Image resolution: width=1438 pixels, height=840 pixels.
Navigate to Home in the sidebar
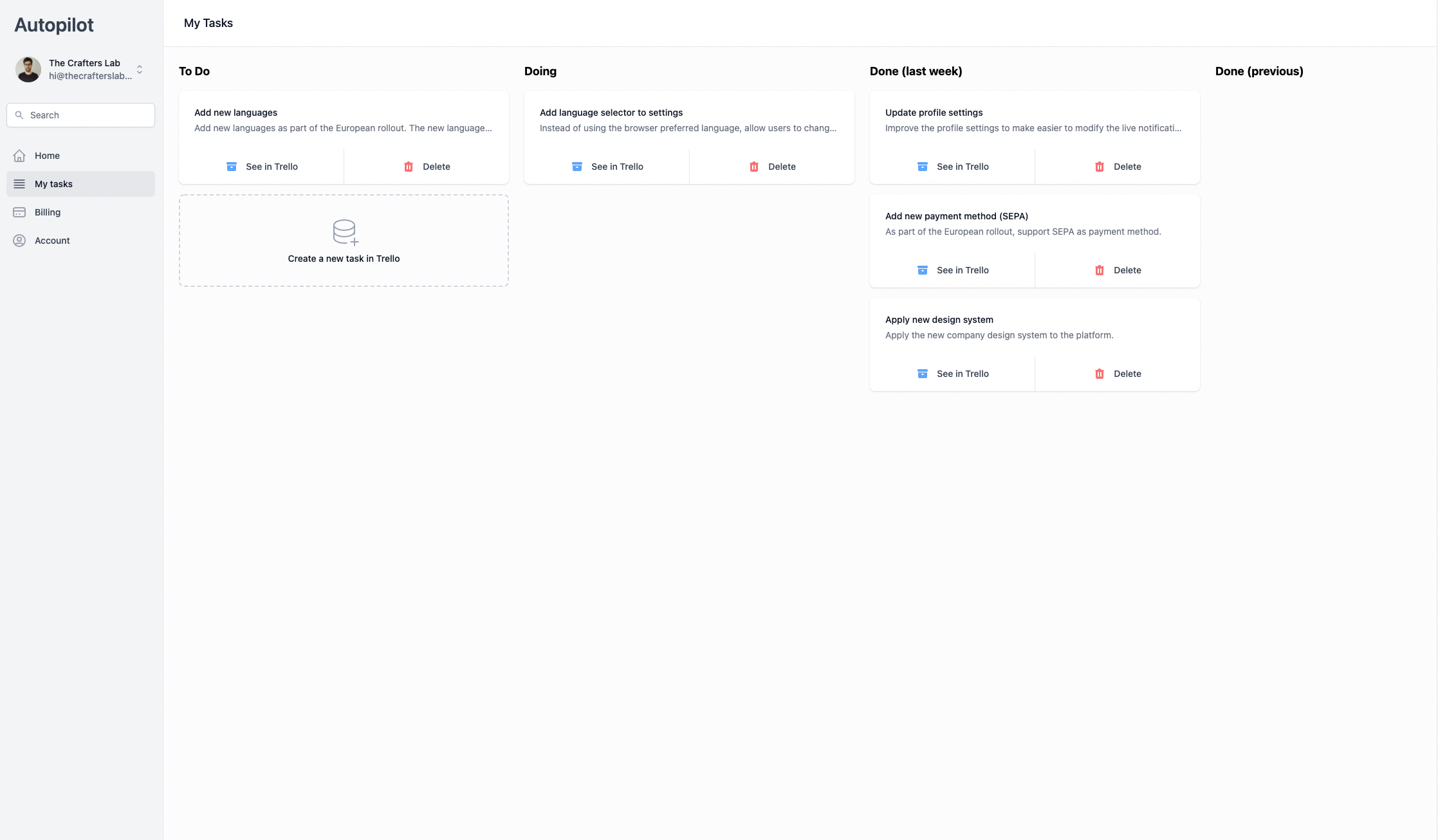(x=47, y=156)
